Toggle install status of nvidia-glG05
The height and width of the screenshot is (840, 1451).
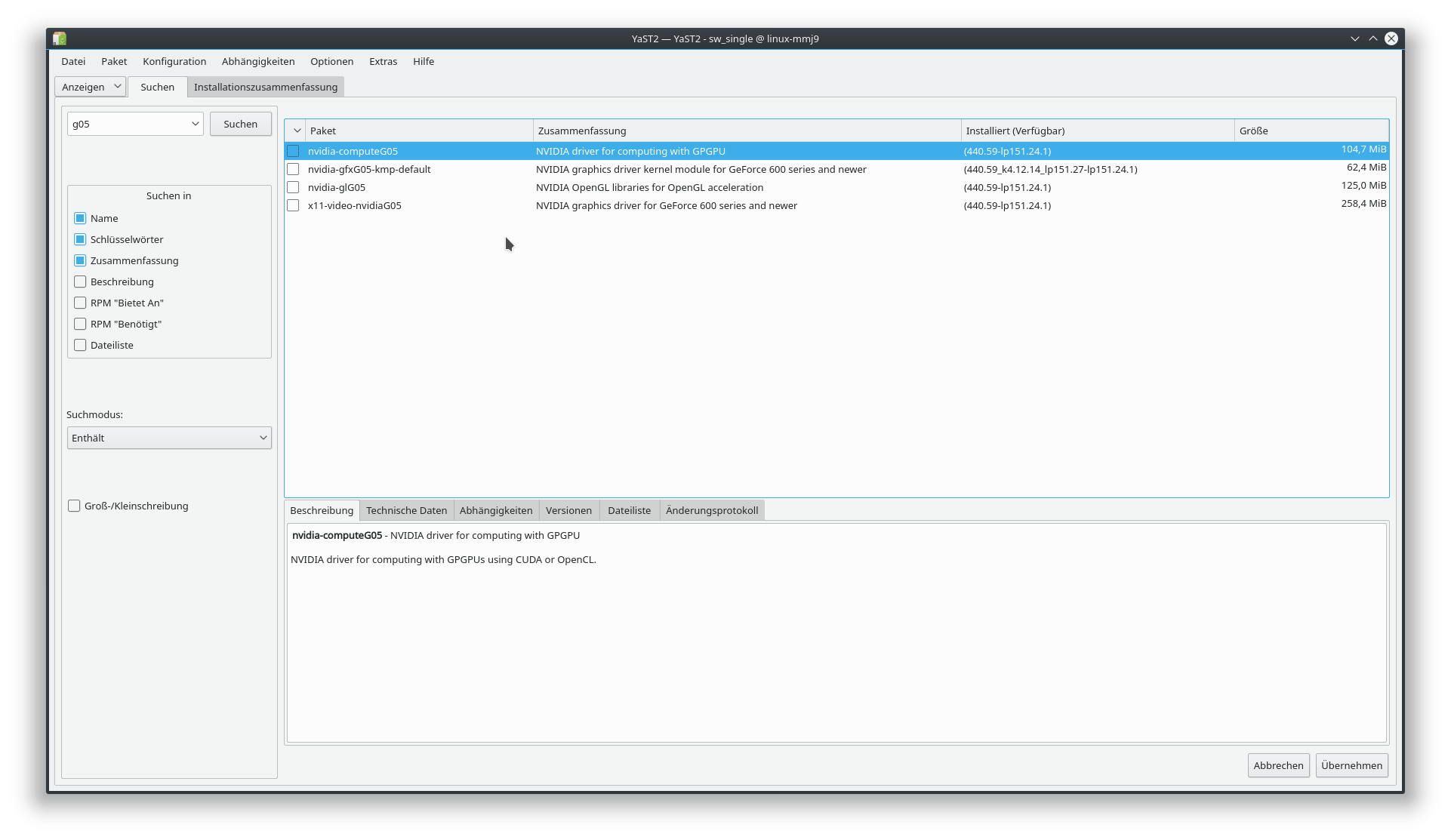[x=293, y=187]
